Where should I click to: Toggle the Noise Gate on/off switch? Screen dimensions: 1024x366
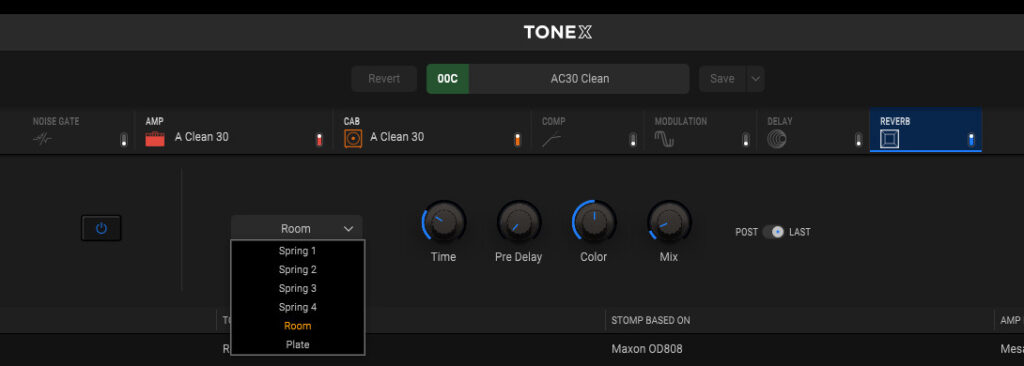click(124, 140)
